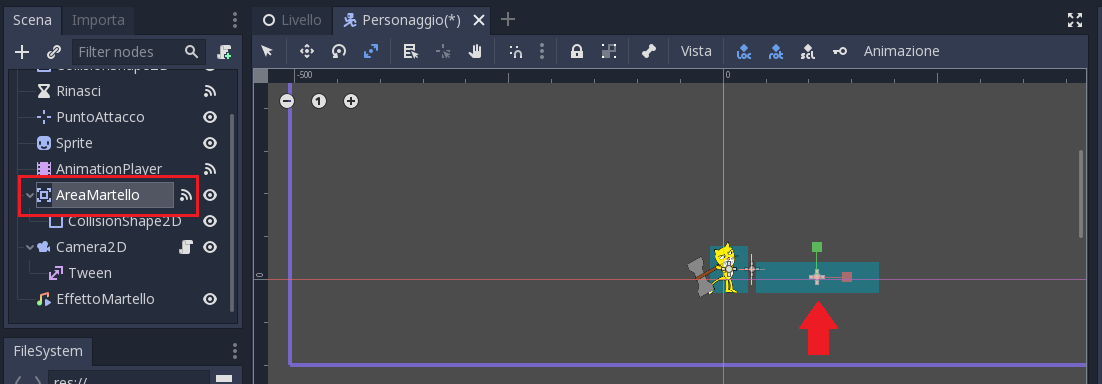Image resolution: width=1102 pixels, height=384 pixels.
Task: Hide CollisionShape2D under AreaMartello
Action: pyautogui.click(x=209, y=221)
